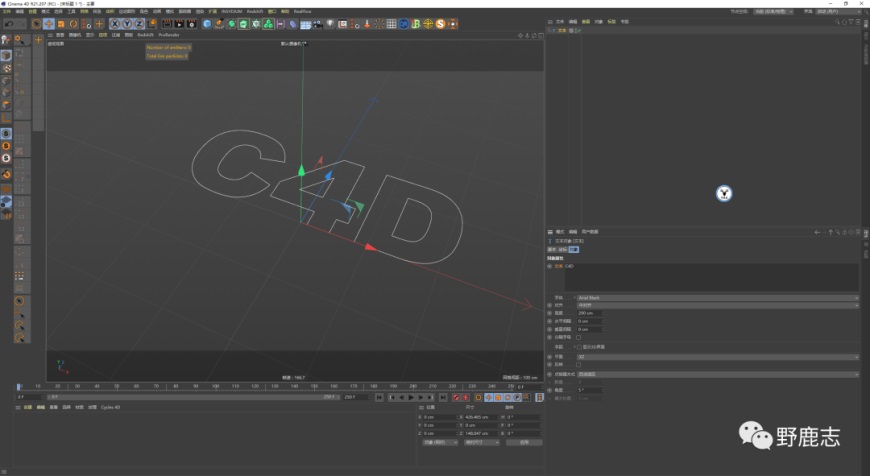Activate the Rotate tool icon
This screenshot has height=476, width=870.
[73, 24]
